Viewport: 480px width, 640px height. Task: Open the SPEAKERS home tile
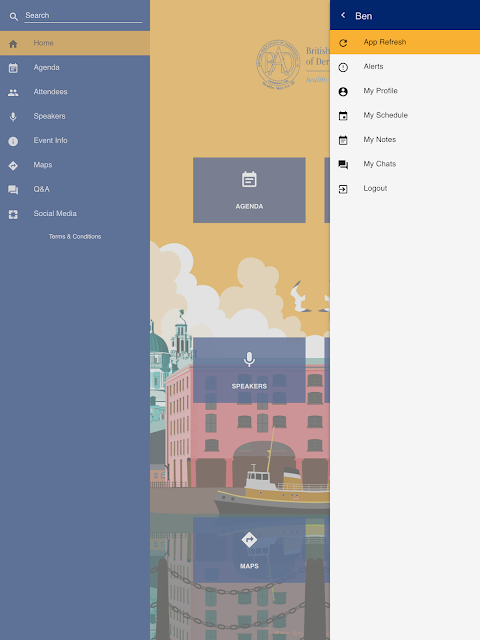249,370
